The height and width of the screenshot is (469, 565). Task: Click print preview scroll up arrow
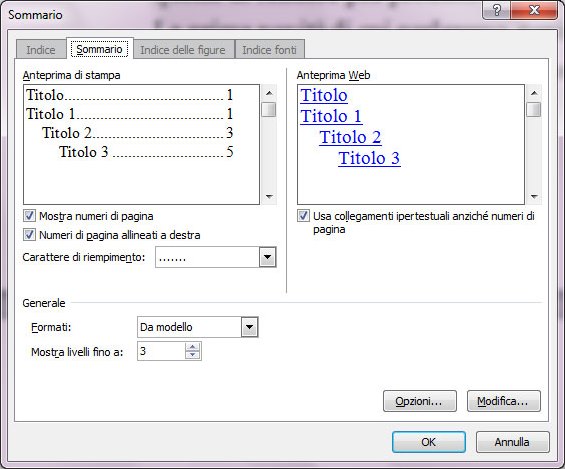click(269, 93)
